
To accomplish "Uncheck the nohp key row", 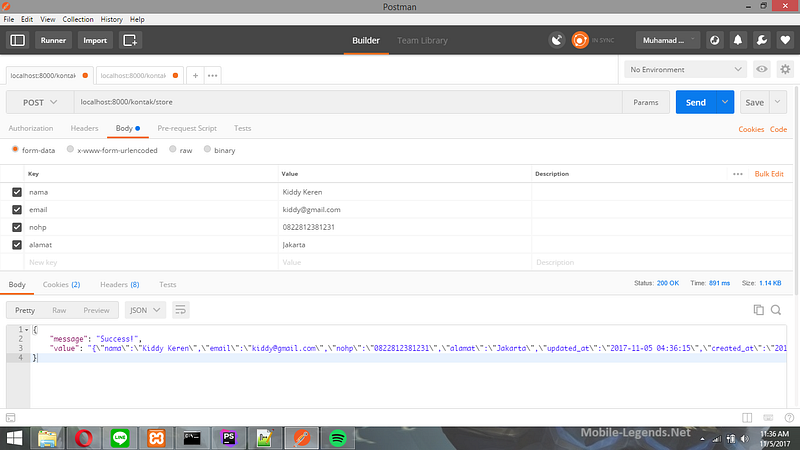I will [x=17, y=227].
